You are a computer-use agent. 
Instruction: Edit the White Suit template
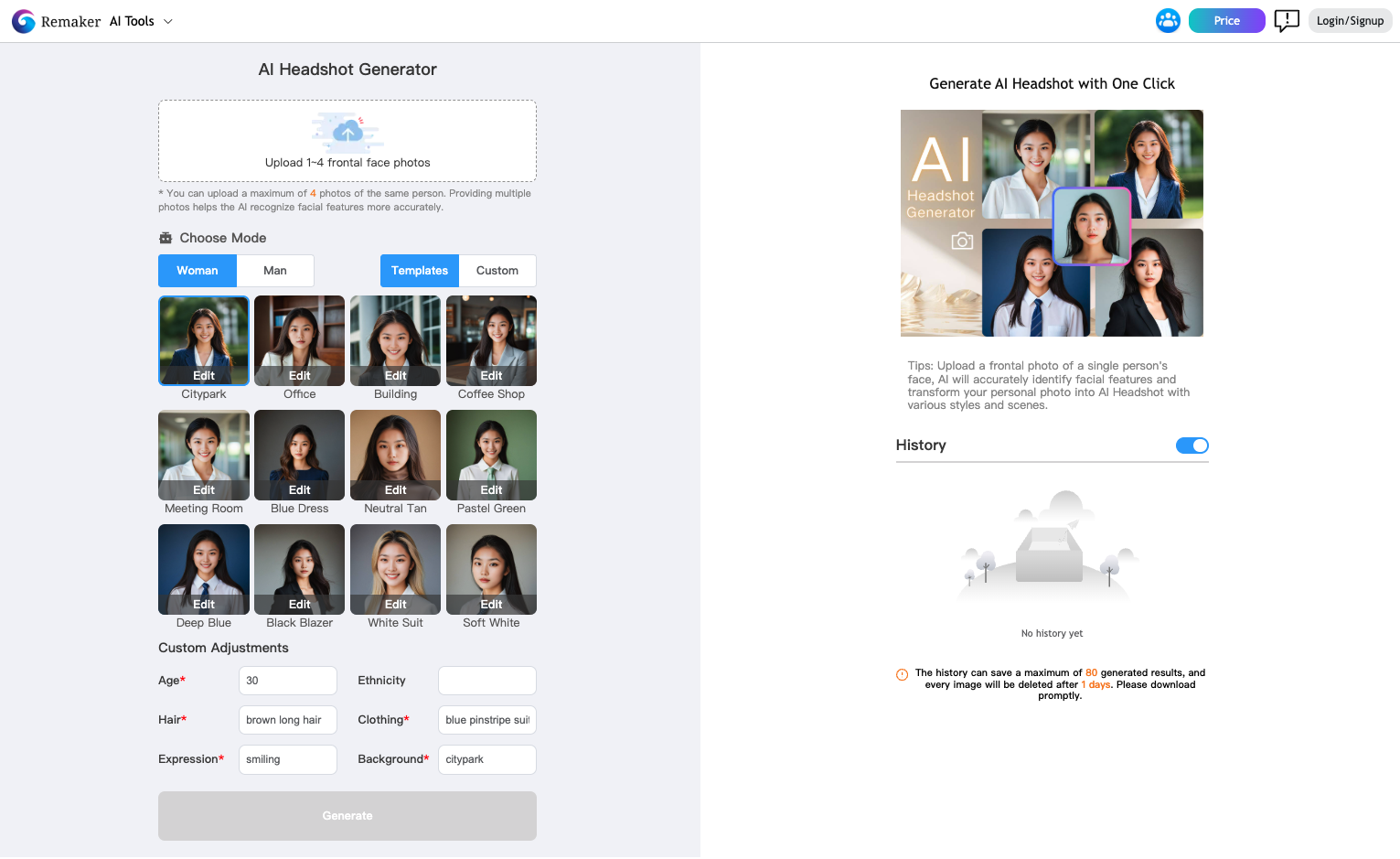click(x=395, y=605)
